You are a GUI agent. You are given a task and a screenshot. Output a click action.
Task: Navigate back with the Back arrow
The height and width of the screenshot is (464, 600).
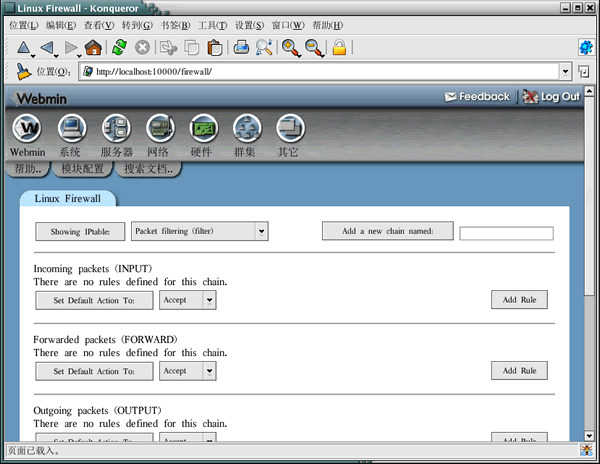tap(47, 48)
